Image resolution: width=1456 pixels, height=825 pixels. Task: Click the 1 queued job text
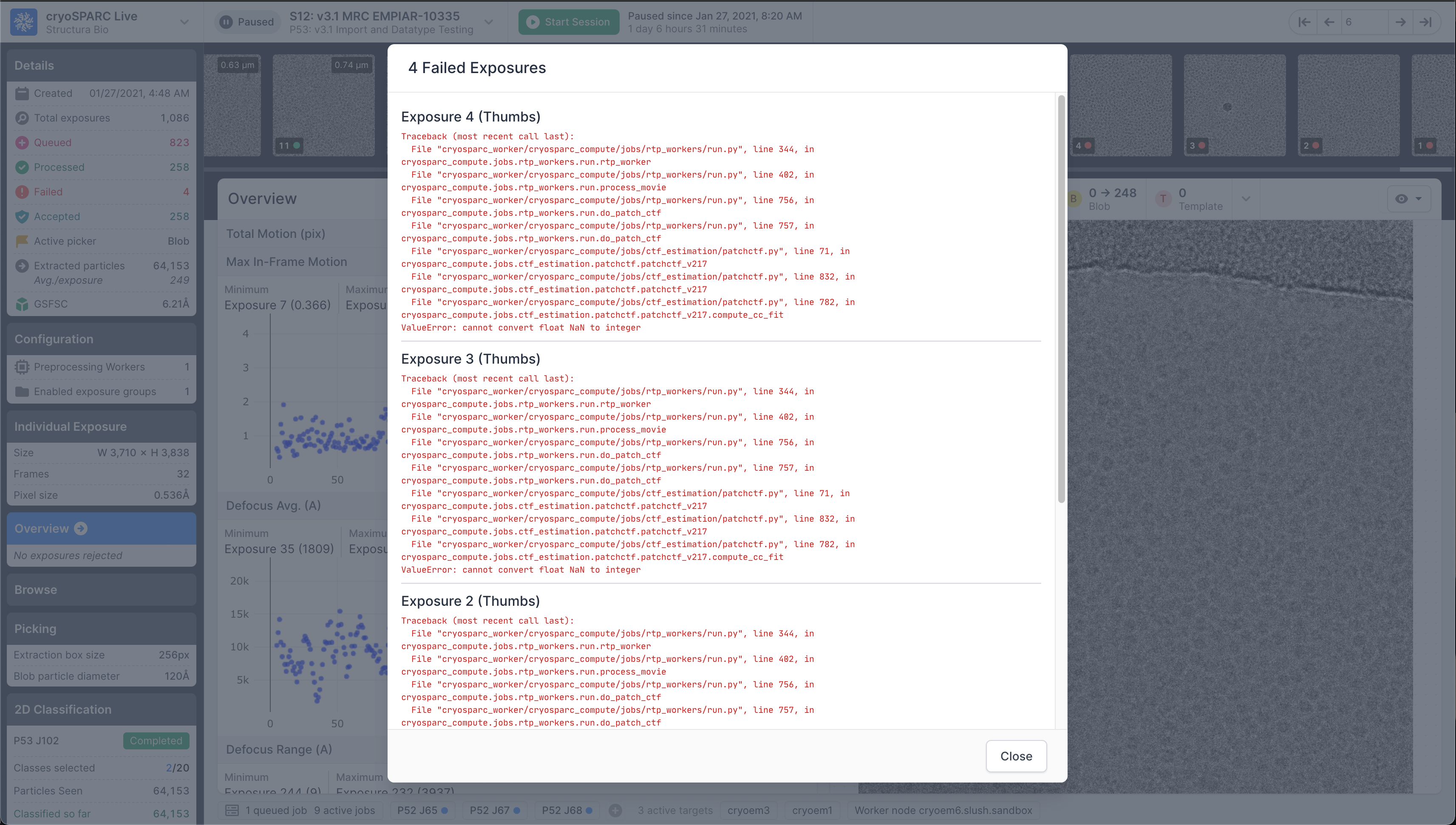(276, 810)
